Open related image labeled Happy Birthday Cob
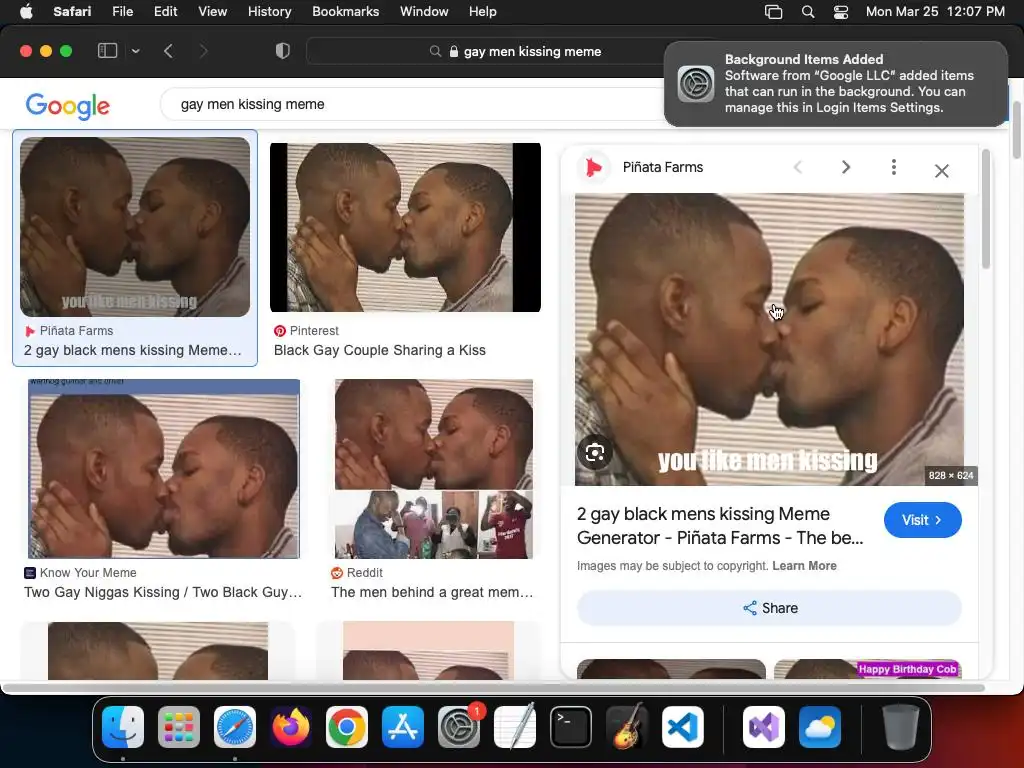1024x768 pixels. tap(868, 669)
